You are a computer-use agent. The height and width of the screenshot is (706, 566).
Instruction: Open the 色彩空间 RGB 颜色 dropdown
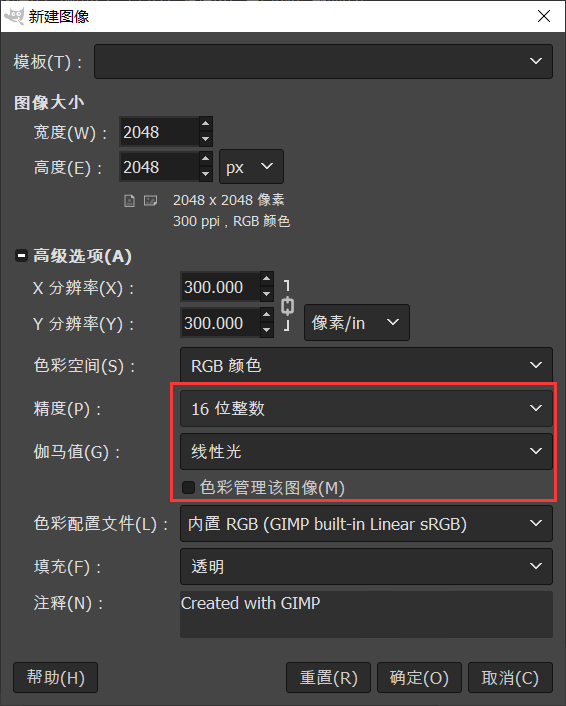(366, 365)
